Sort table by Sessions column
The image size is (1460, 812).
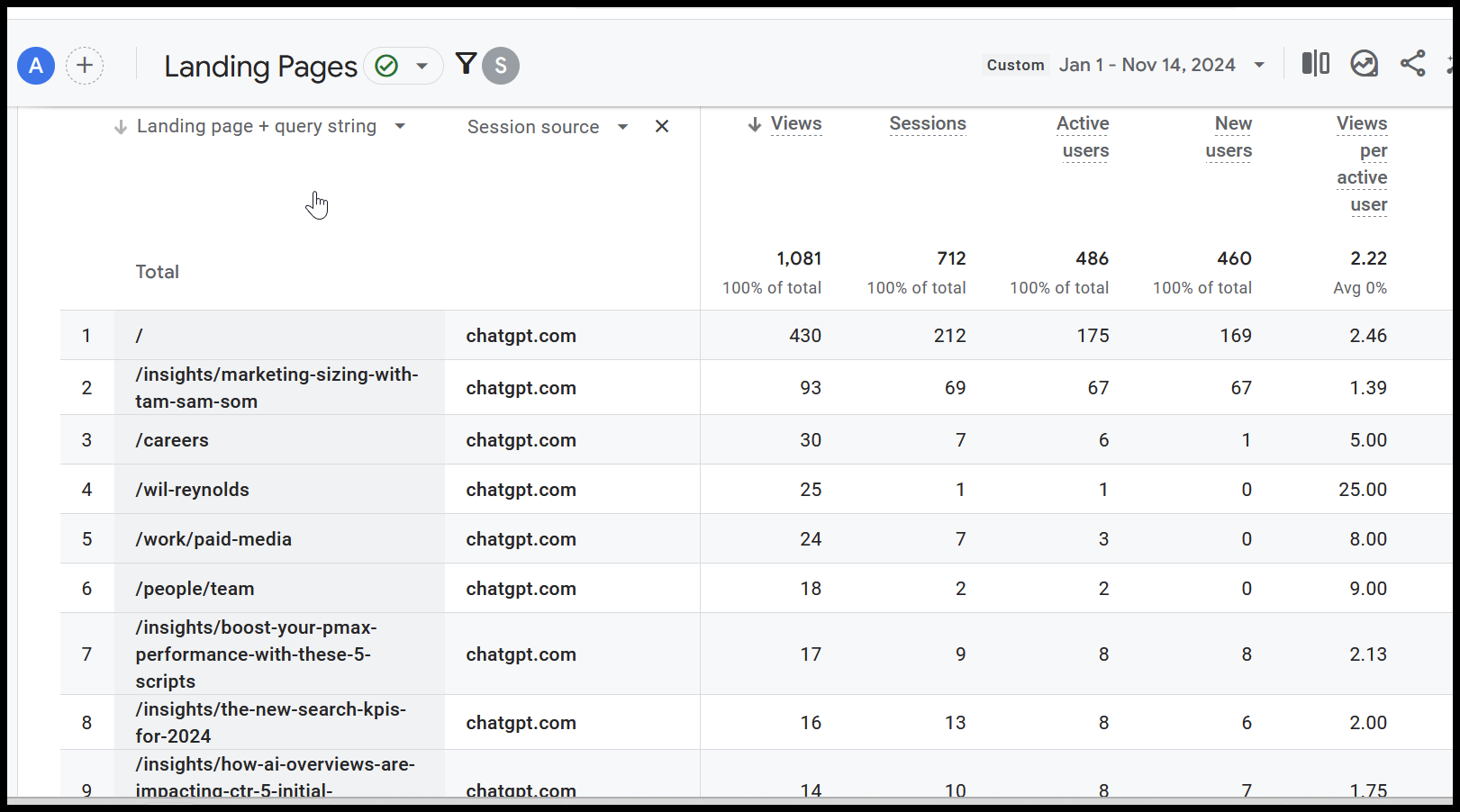pos(927,124)
